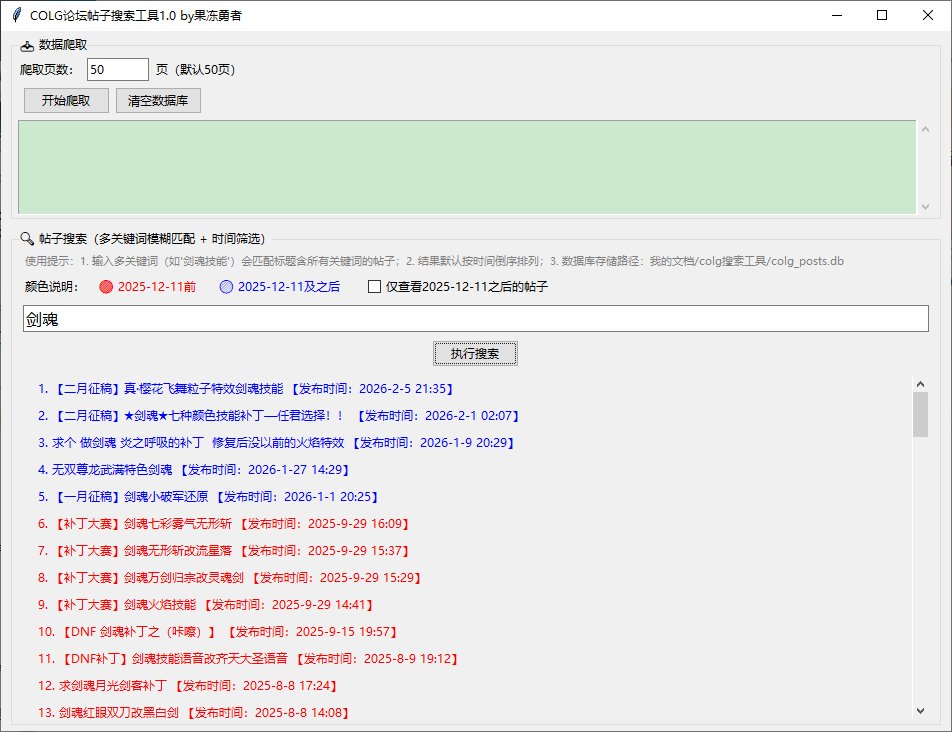Viewport: 952px width, 732px height.
Task: Click the 爬取页数 input showing 50
Action: [x=117, y=70]
